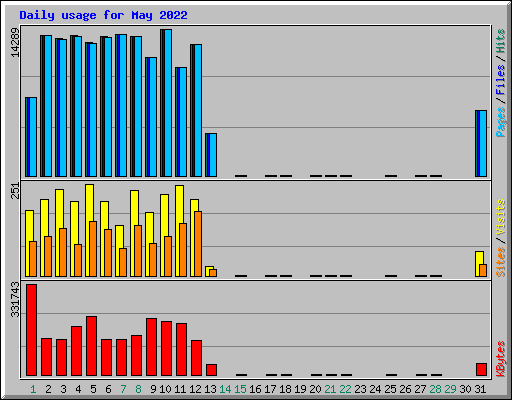Click green day 14 label on the x-axis
The width and height of the screenshot is (512, 400).
225,389
